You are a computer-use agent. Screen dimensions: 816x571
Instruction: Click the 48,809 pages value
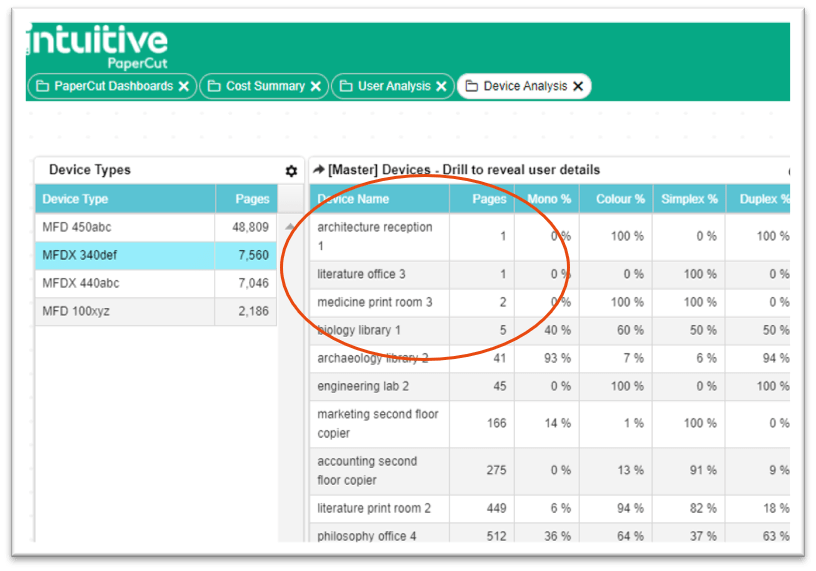click(x=250, y=227)
